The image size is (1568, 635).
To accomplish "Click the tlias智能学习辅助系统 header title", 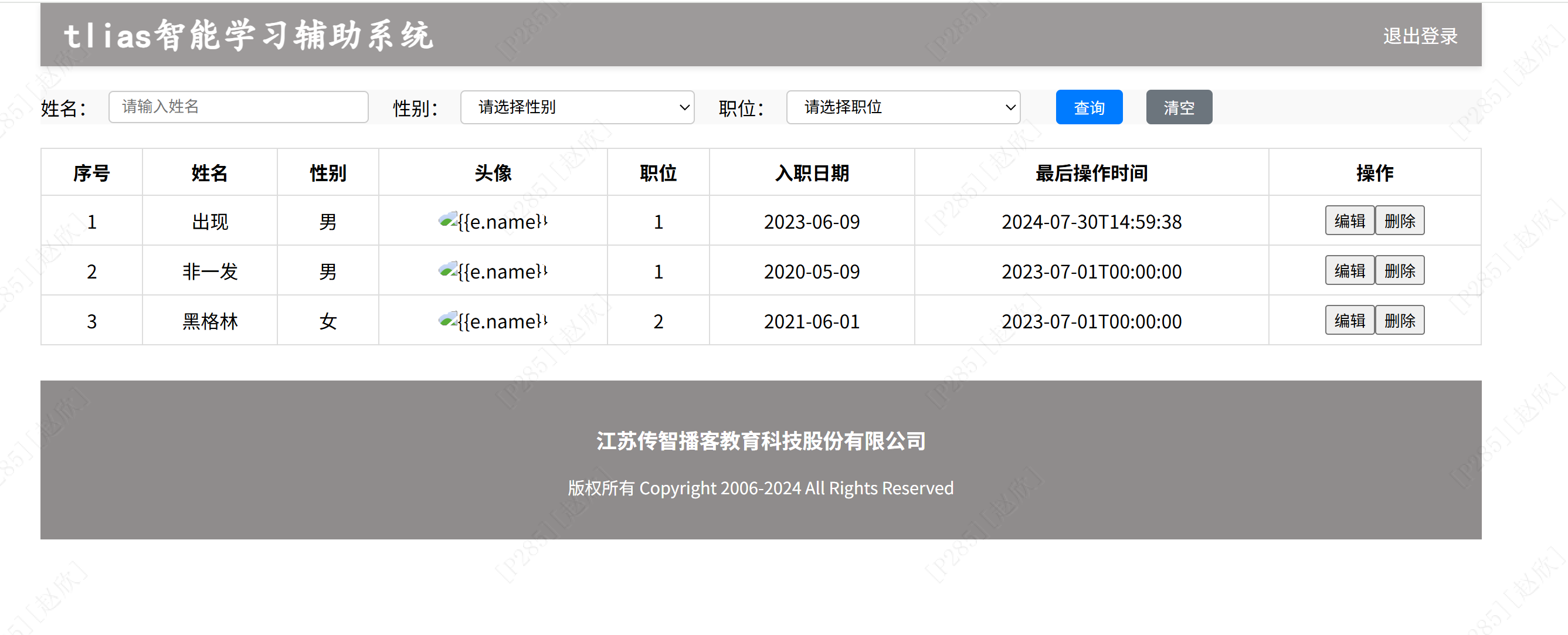I will [x=249, y=35].
